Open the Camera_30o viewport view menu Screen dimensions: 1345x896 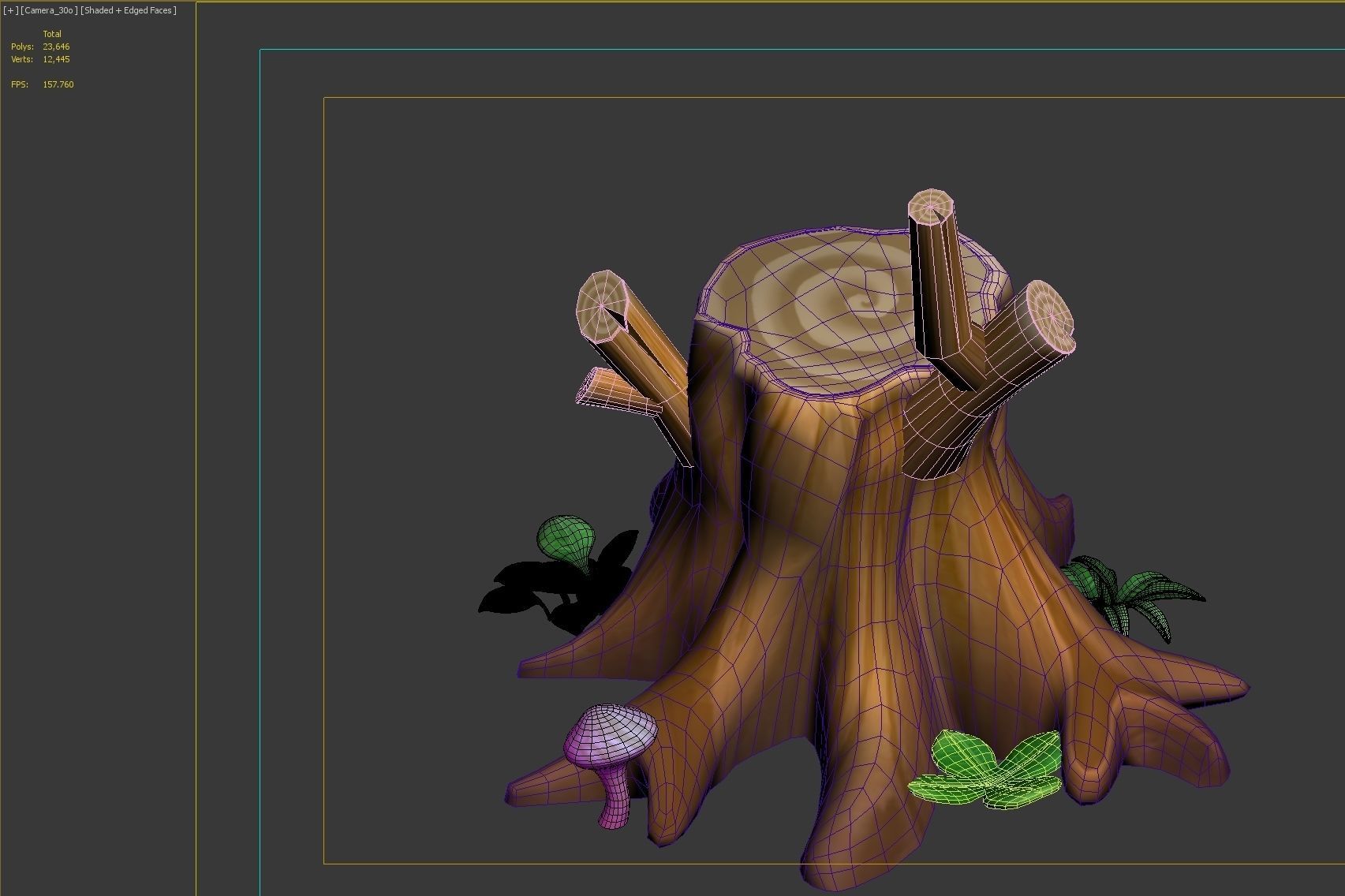point(49,10)
